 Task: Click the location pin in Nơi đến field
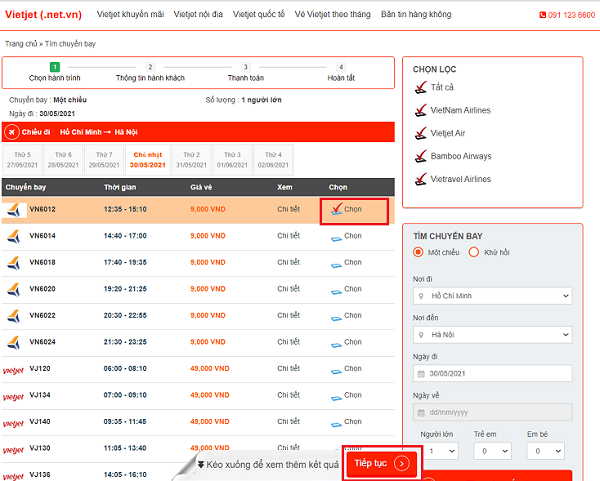coord(421,335)
